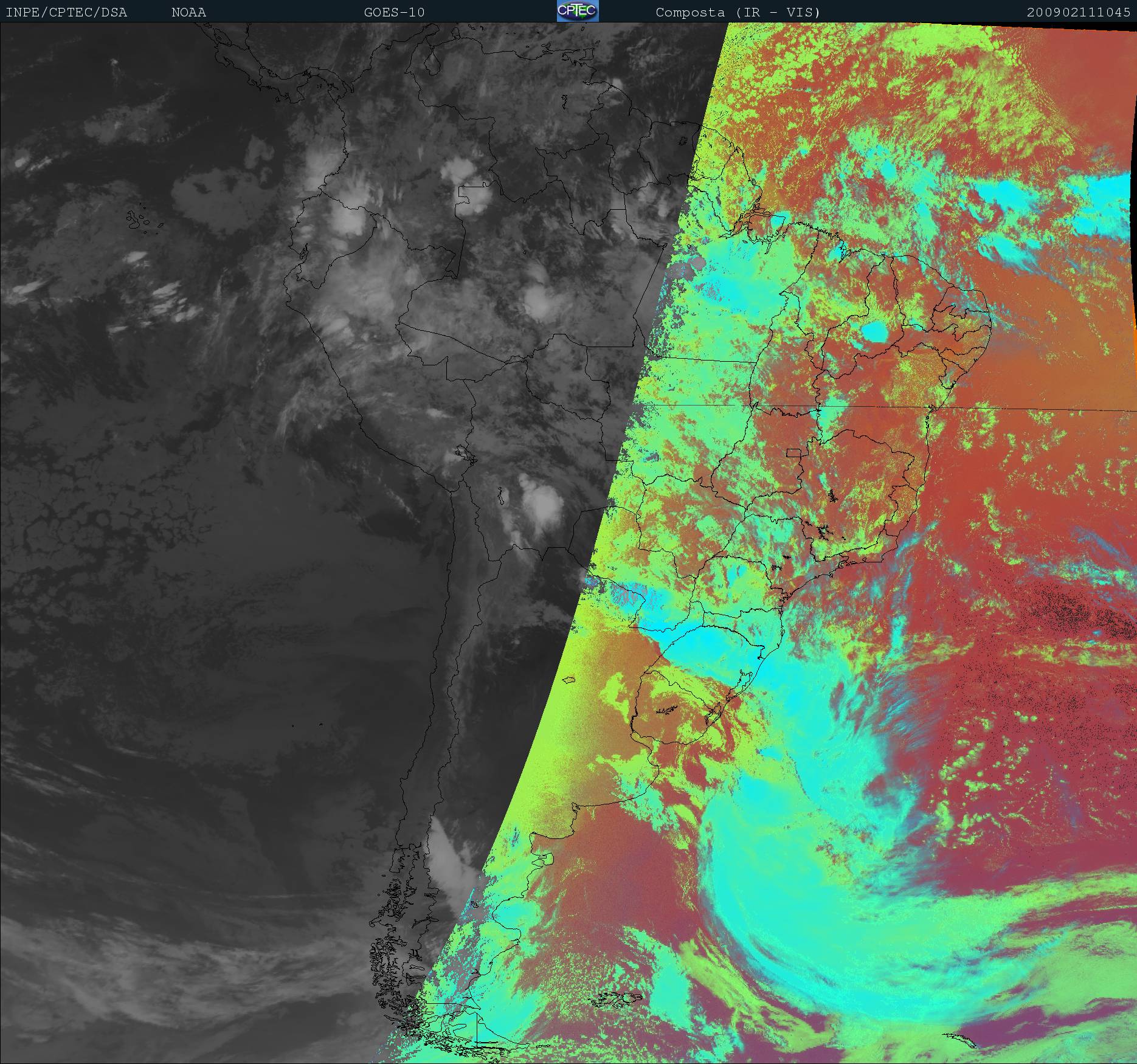Click the Composta (IR - VIS) title
The height and width of the screenshot is (1064, 1137).
[738, 12]
